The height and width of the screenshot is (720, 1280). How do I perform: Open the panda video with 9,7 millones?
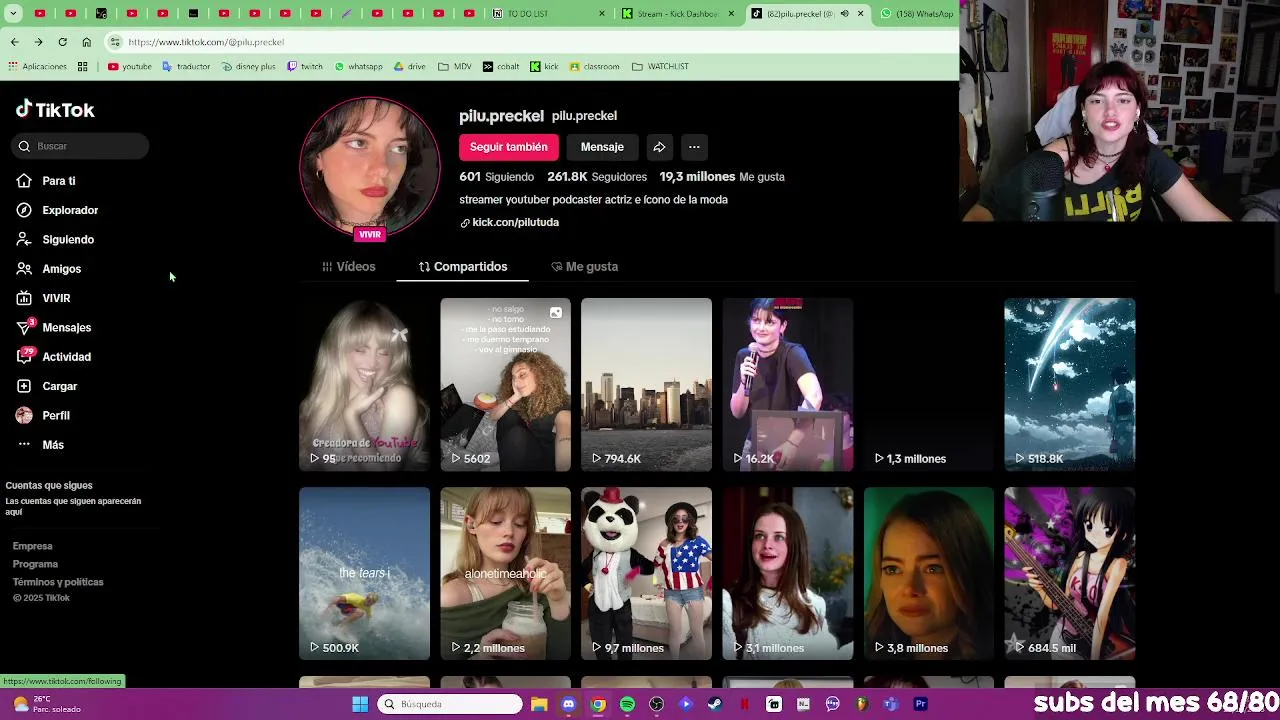[646, 573]
